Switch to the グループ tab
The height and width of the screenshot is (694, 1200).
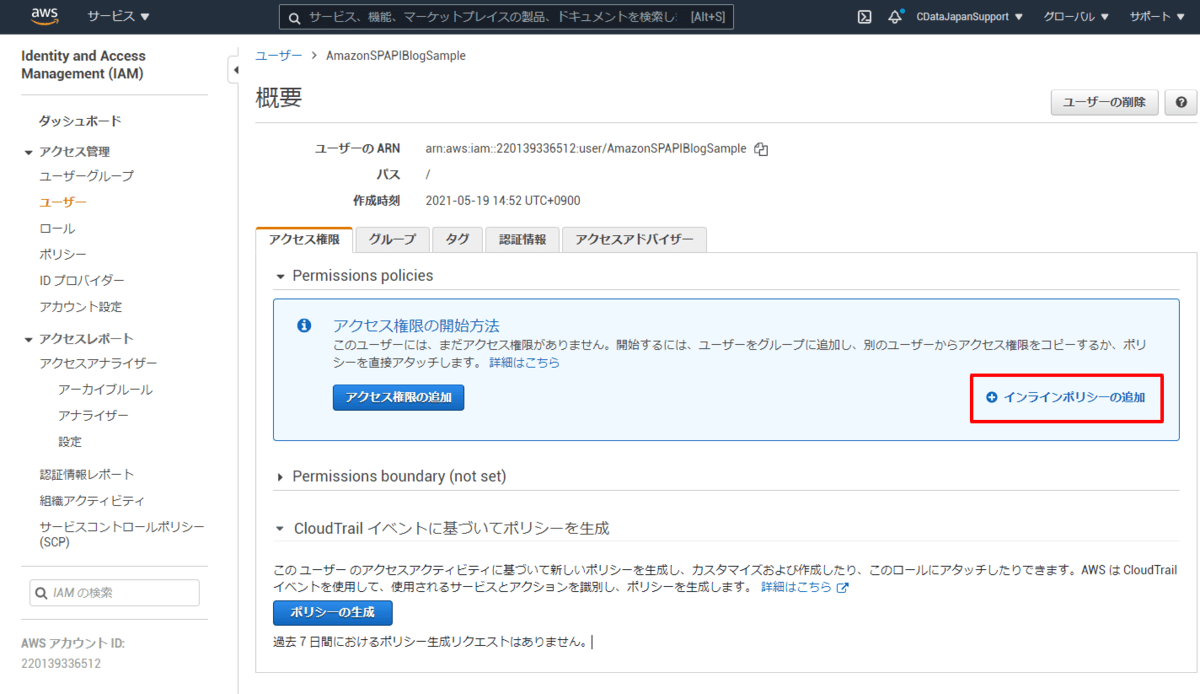coord(392,240)
